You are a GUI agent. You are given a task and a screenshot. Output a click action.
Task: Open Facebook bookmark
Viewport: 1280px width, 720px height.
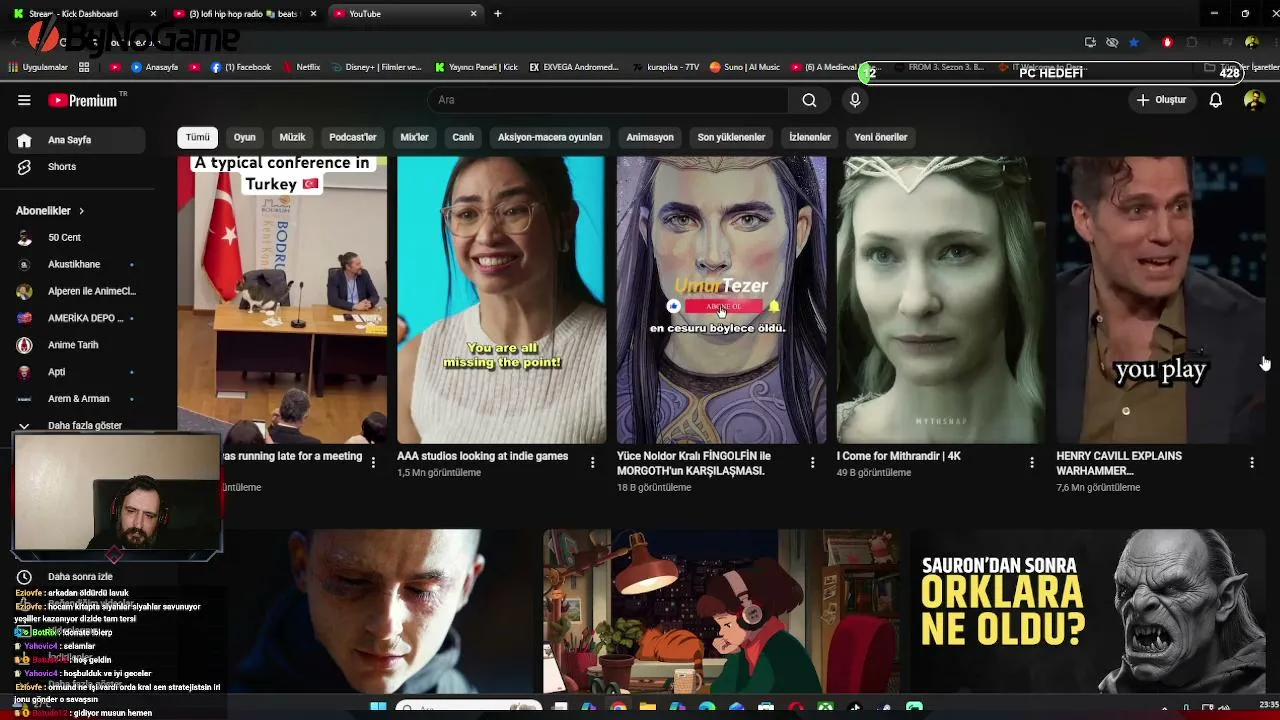pyautogui.click(x=241, y=68)
